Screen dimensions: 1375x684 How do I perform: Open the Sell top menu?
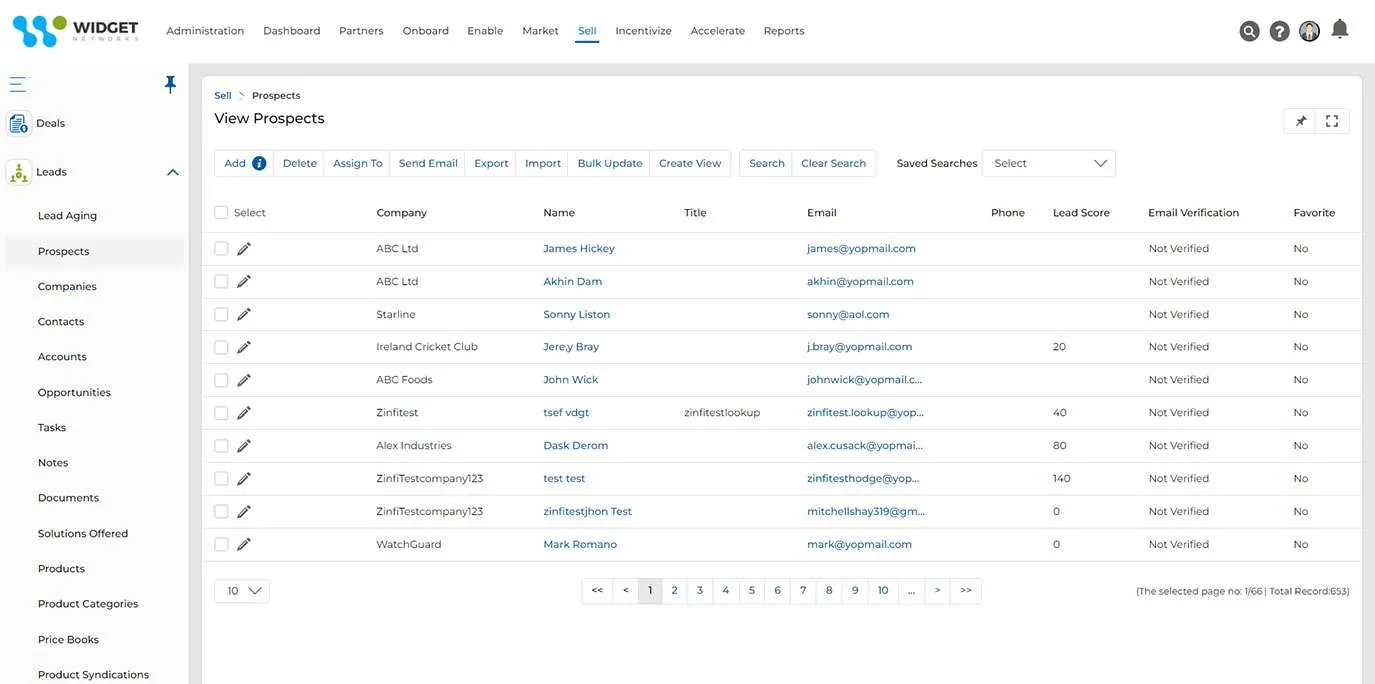click(587, 31)
